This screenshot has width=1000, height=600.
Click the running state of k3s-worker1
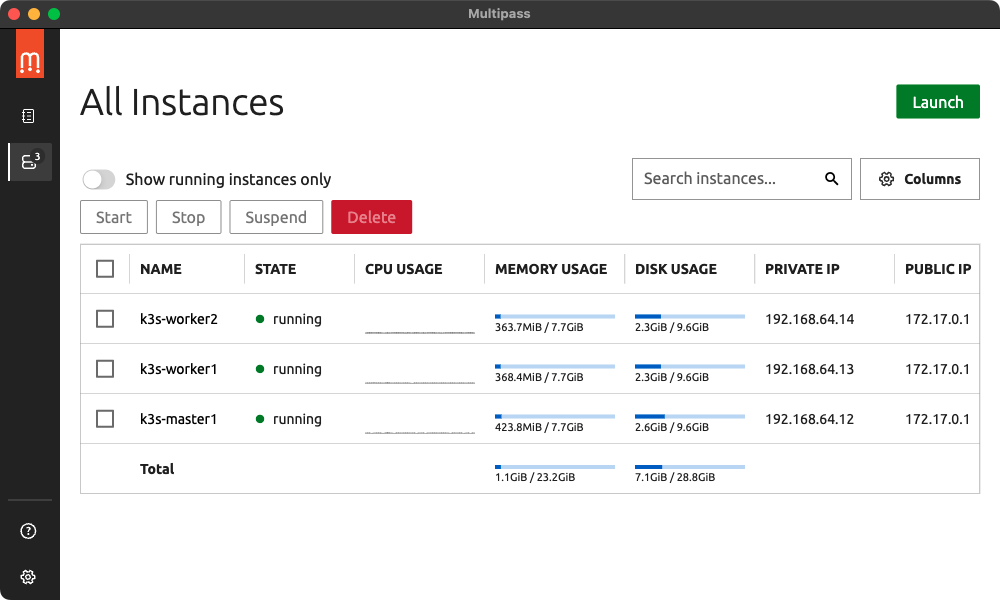click(x=288, y=369)
